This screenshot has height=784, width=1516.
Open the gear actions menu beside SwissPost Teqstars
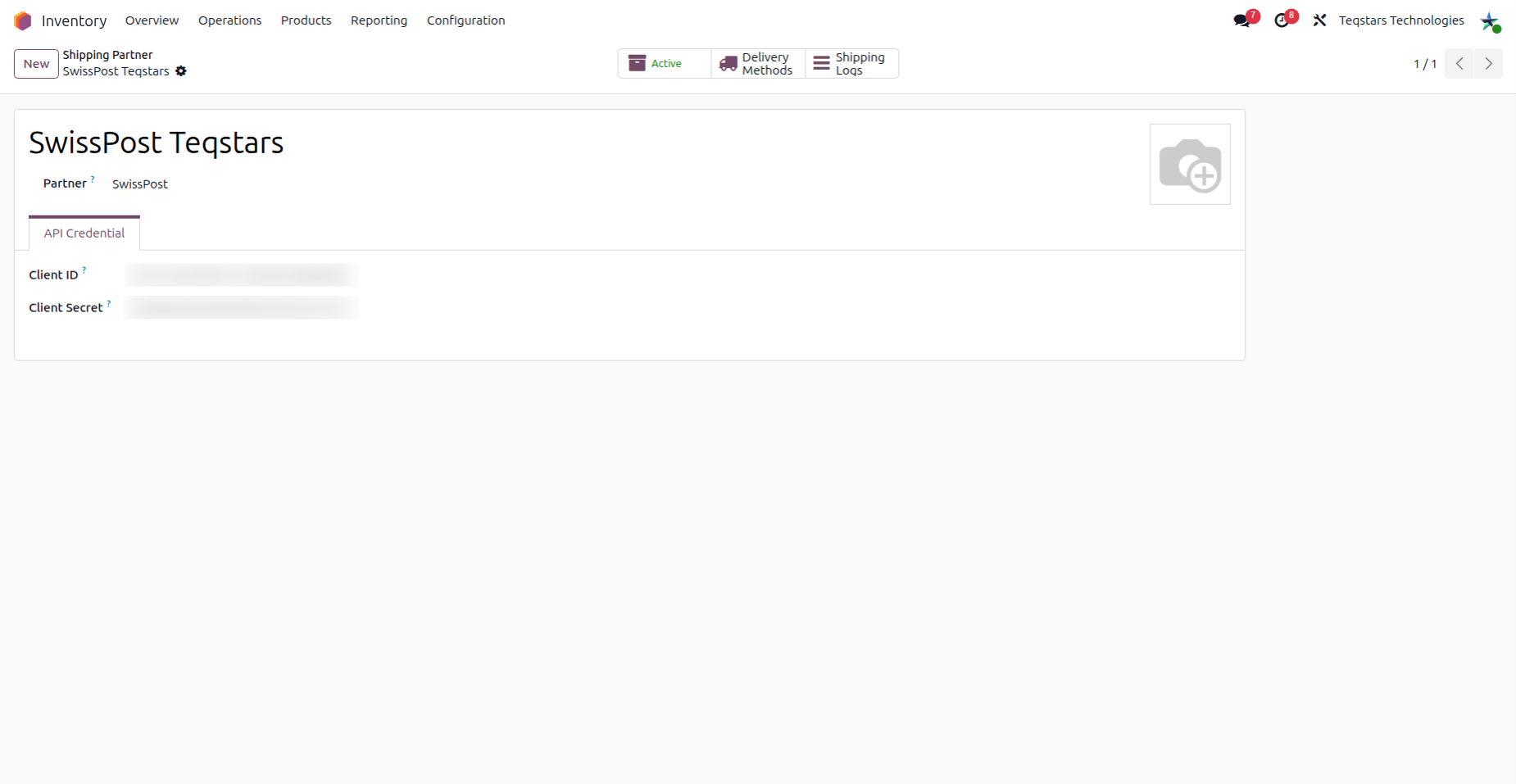[x=181, y=71]
